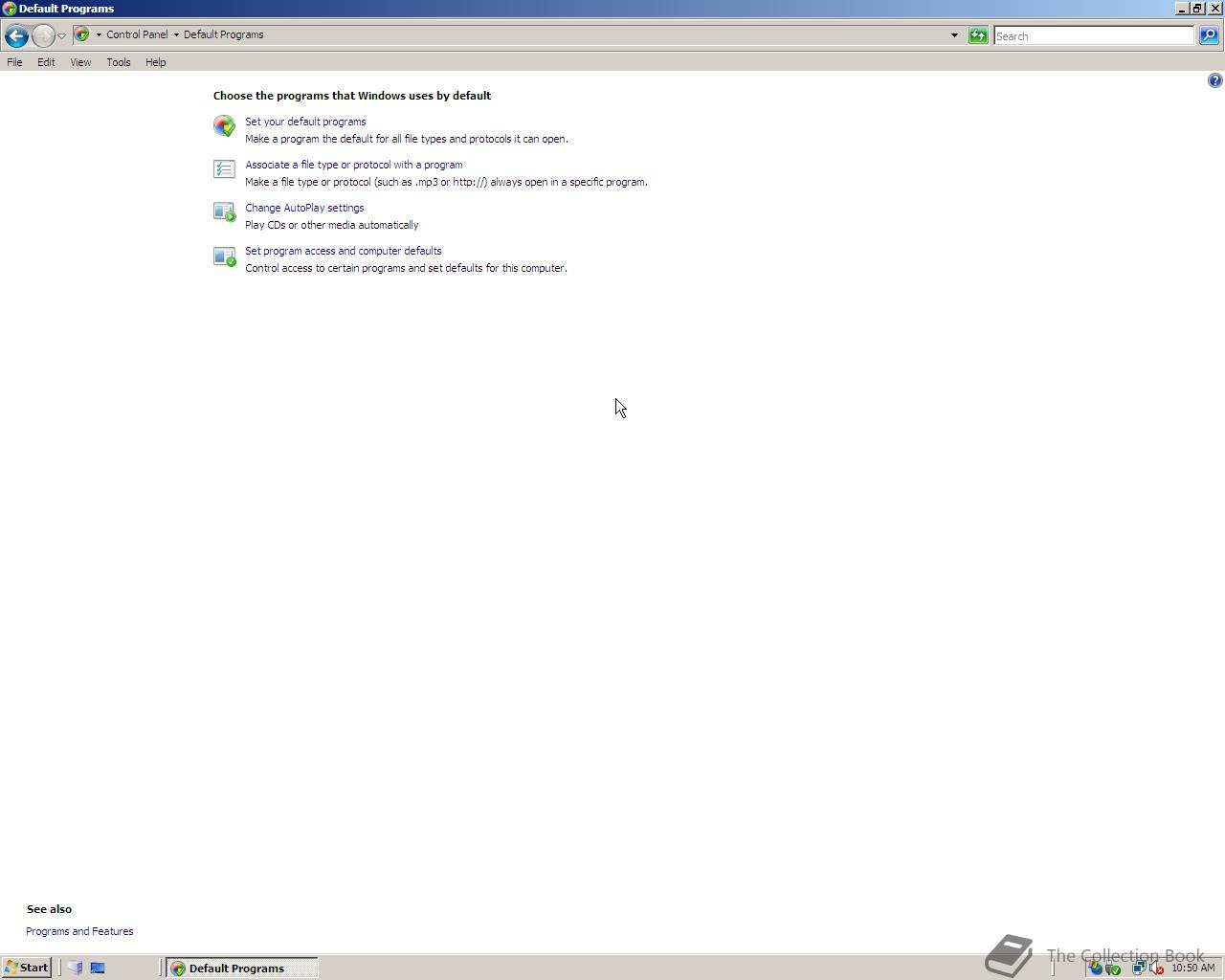
Task: Click the Default Programs taskbar button
Action: click(242, 968)
